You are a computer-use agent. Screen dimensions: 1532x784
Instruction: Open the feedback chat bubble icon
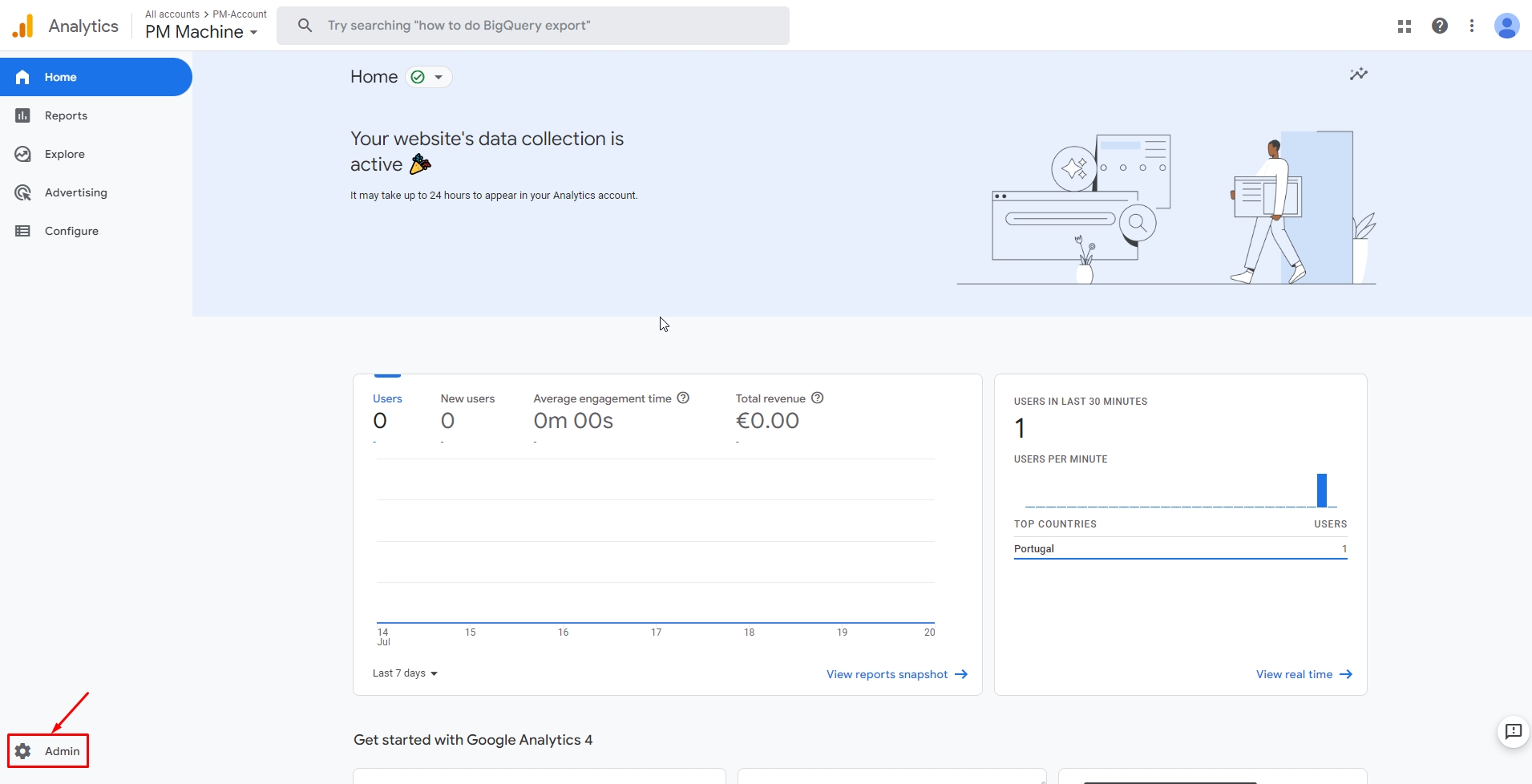[1514, 731]
